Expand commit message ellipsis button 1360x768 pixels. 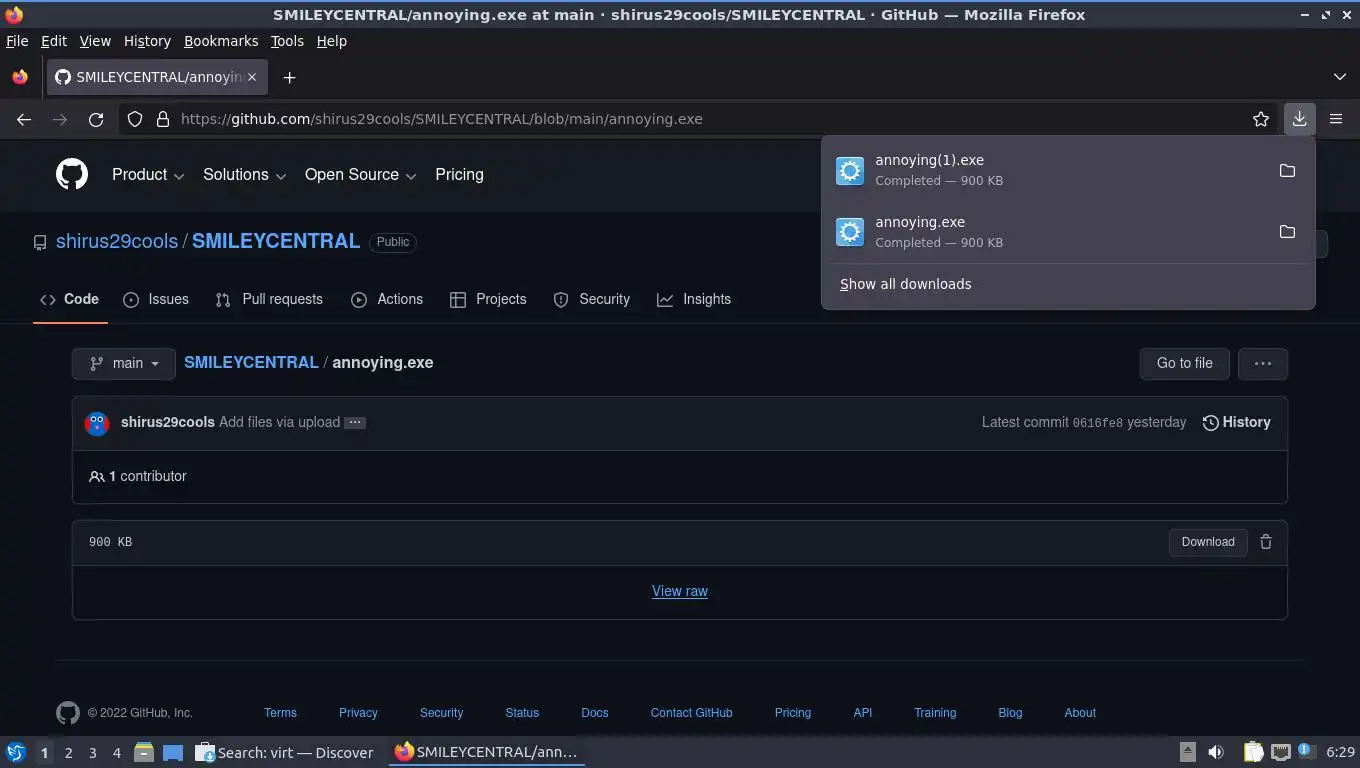pyautogui.click(x=354, y=422)
